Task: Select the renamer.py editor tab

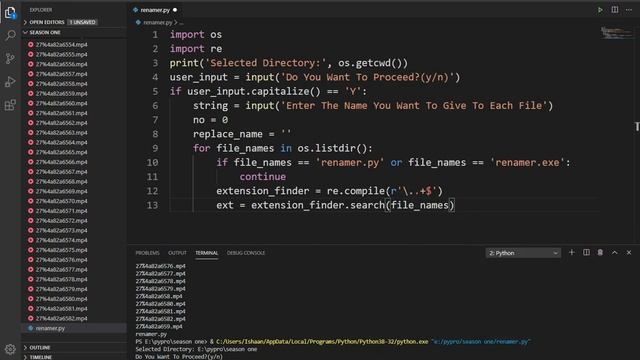Action: coord(155,10)
